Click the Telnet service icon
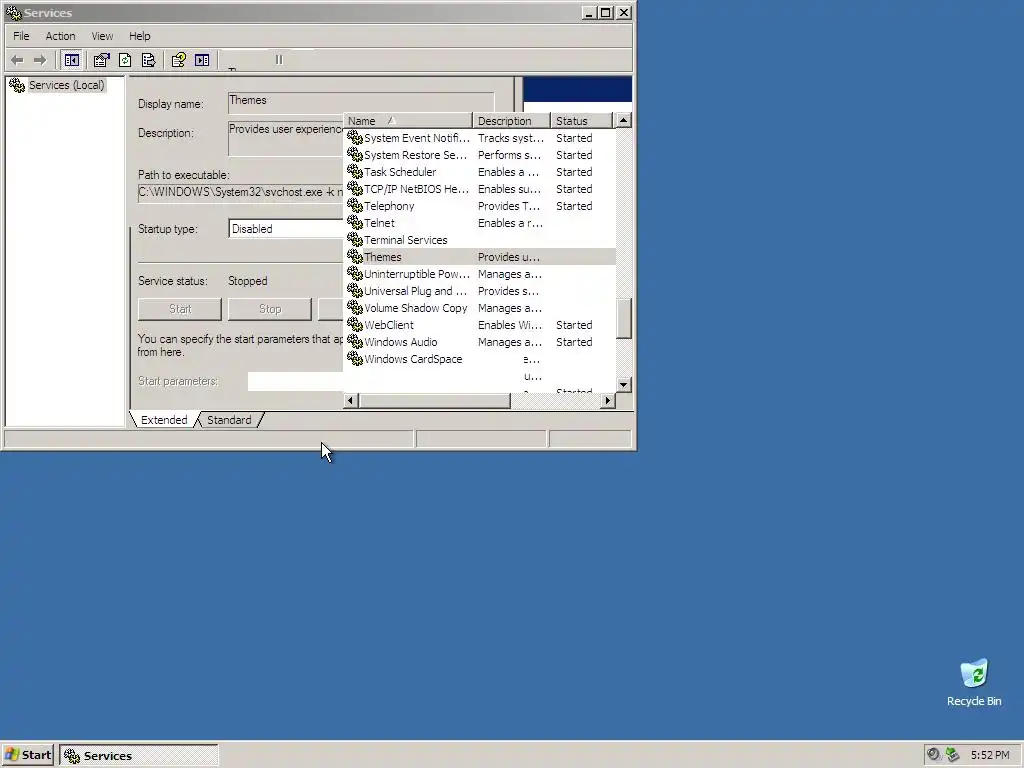The image size is (1024, 768). 355,223
